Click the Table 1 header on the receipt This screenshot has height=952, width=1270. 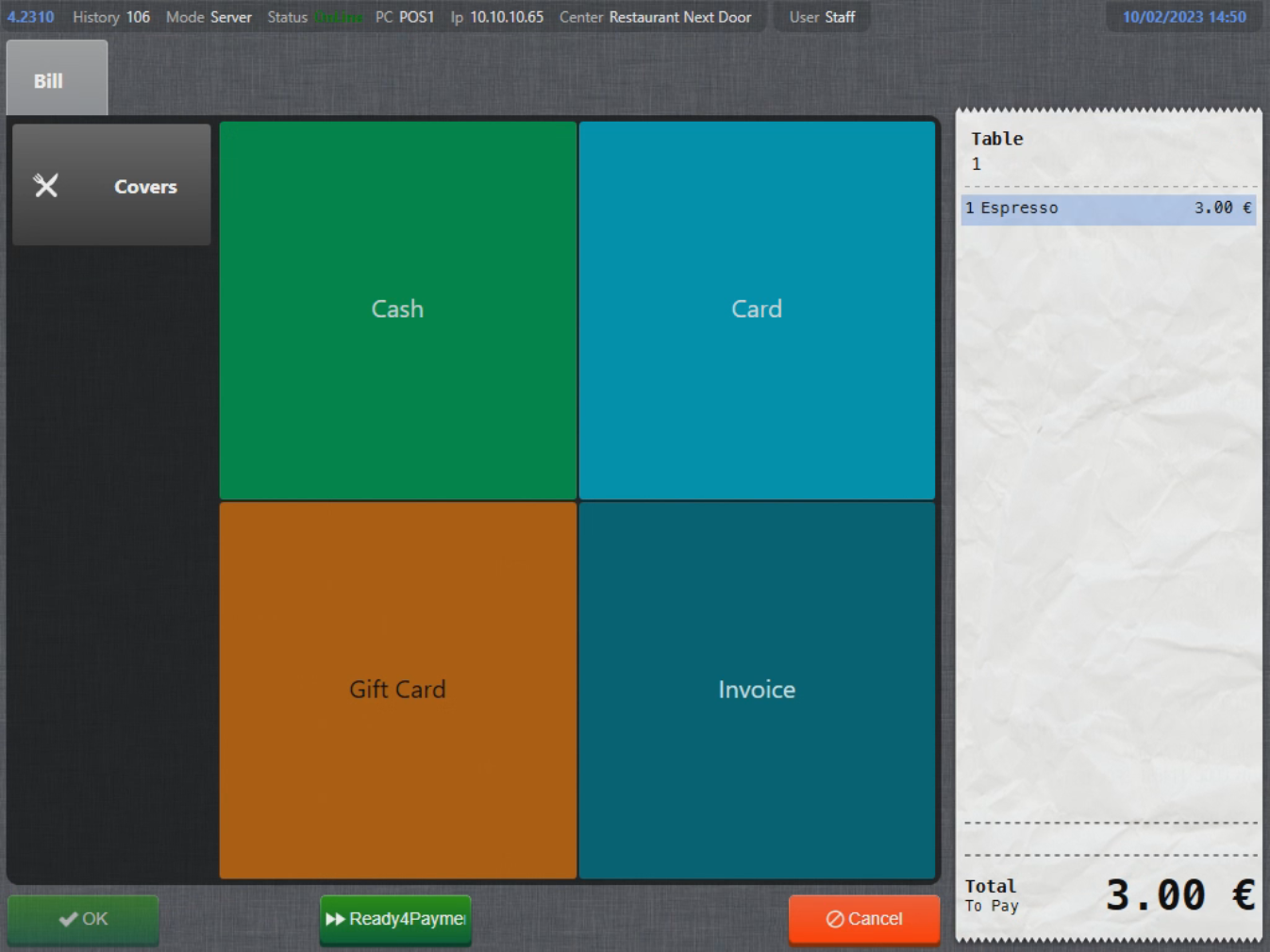point(997,151)
